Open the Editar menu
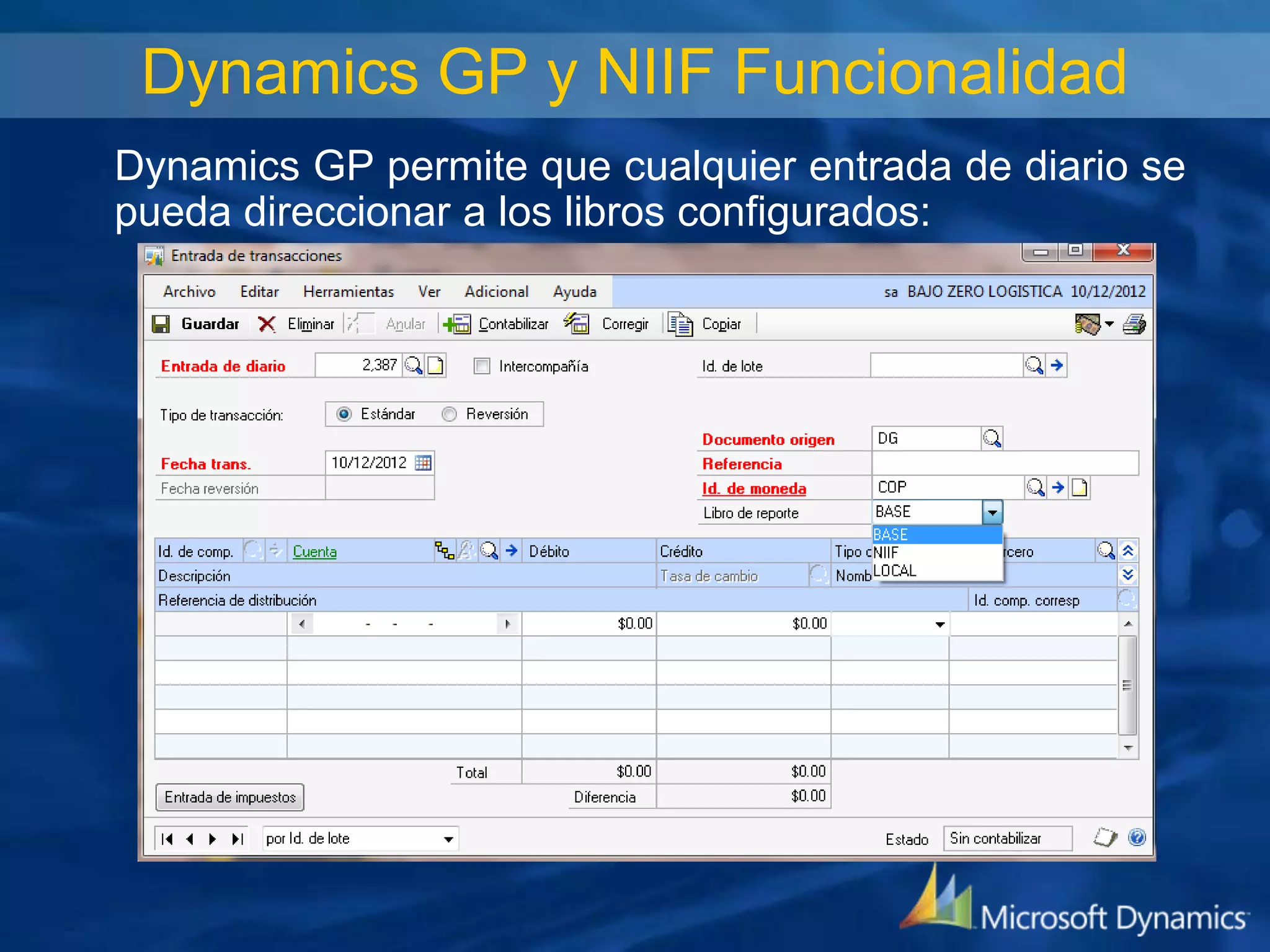The height and width of the screenshot is (952, 1270). click(x=259, y=291)
